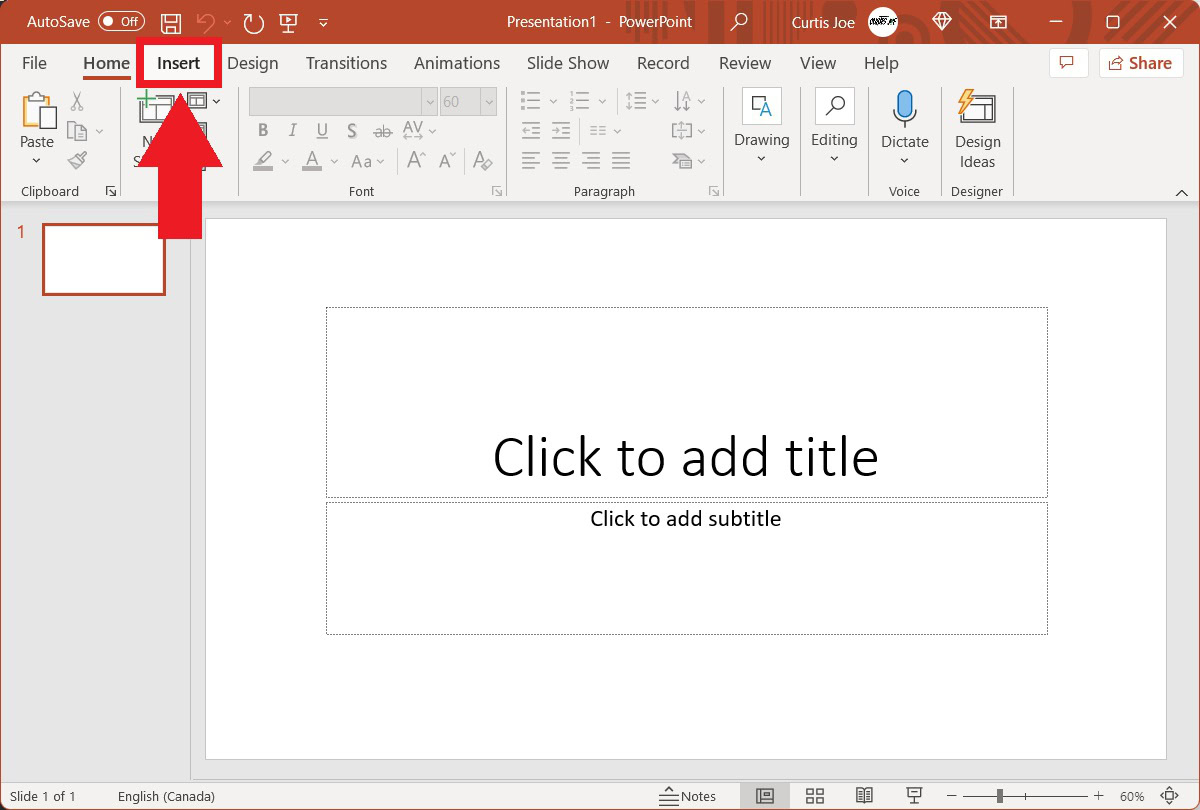Image resolution: width=1200 pixels, height=810 pixels.
Task: Toggle AutoSave switch on
Action: point(121,21)
